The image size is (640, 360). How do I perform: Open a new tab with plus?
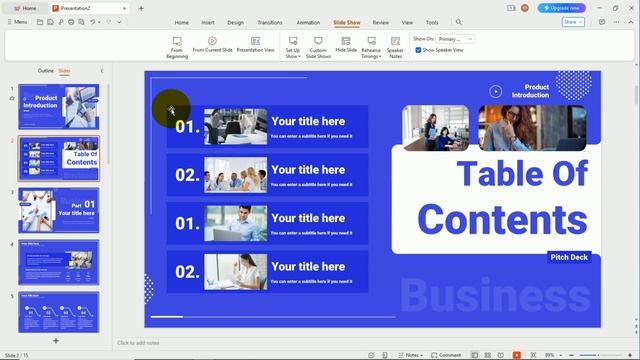click(141, 8)
